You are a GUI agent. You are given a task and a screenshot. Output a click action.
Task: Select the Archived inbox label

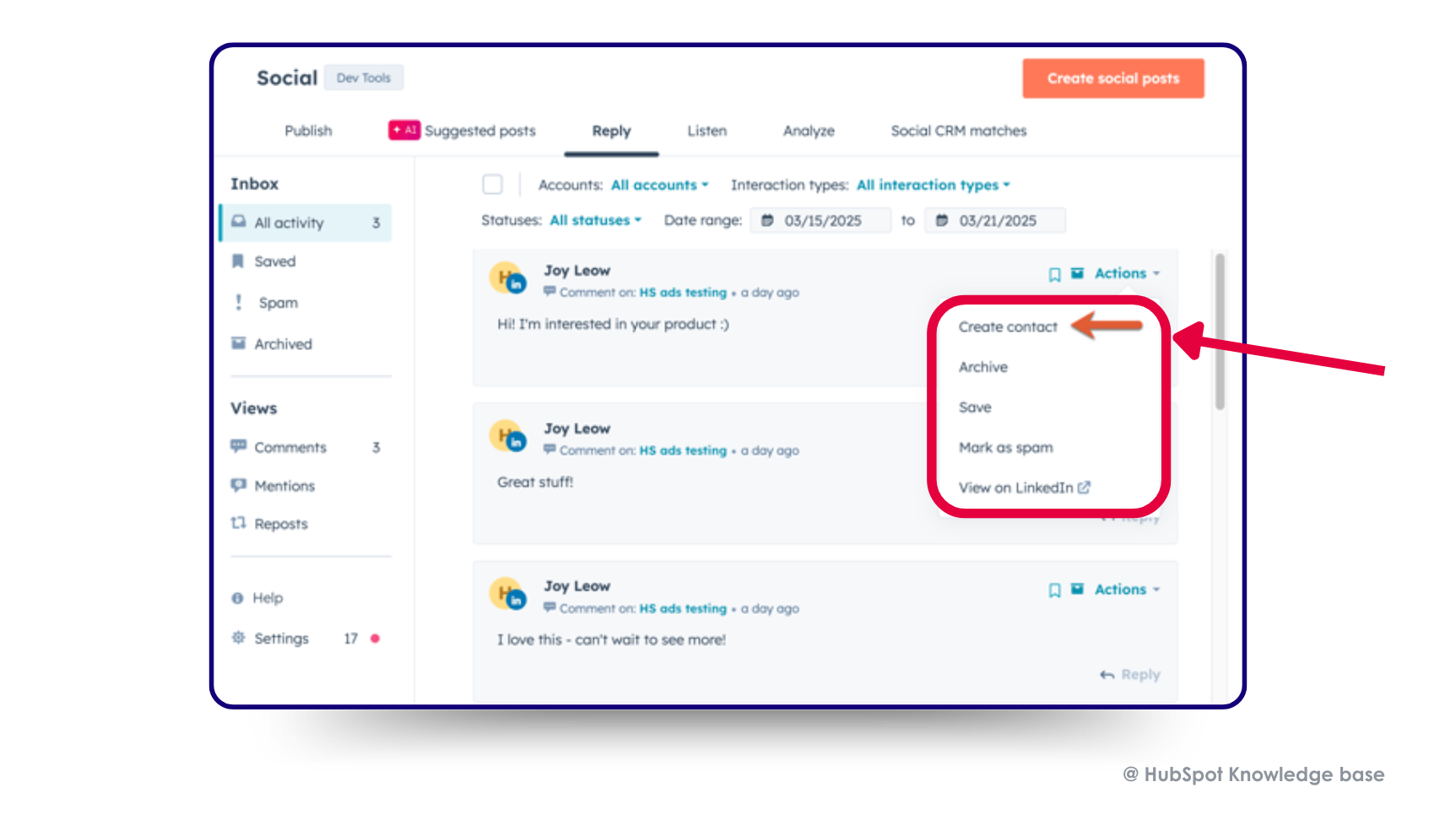coord(284,344)
